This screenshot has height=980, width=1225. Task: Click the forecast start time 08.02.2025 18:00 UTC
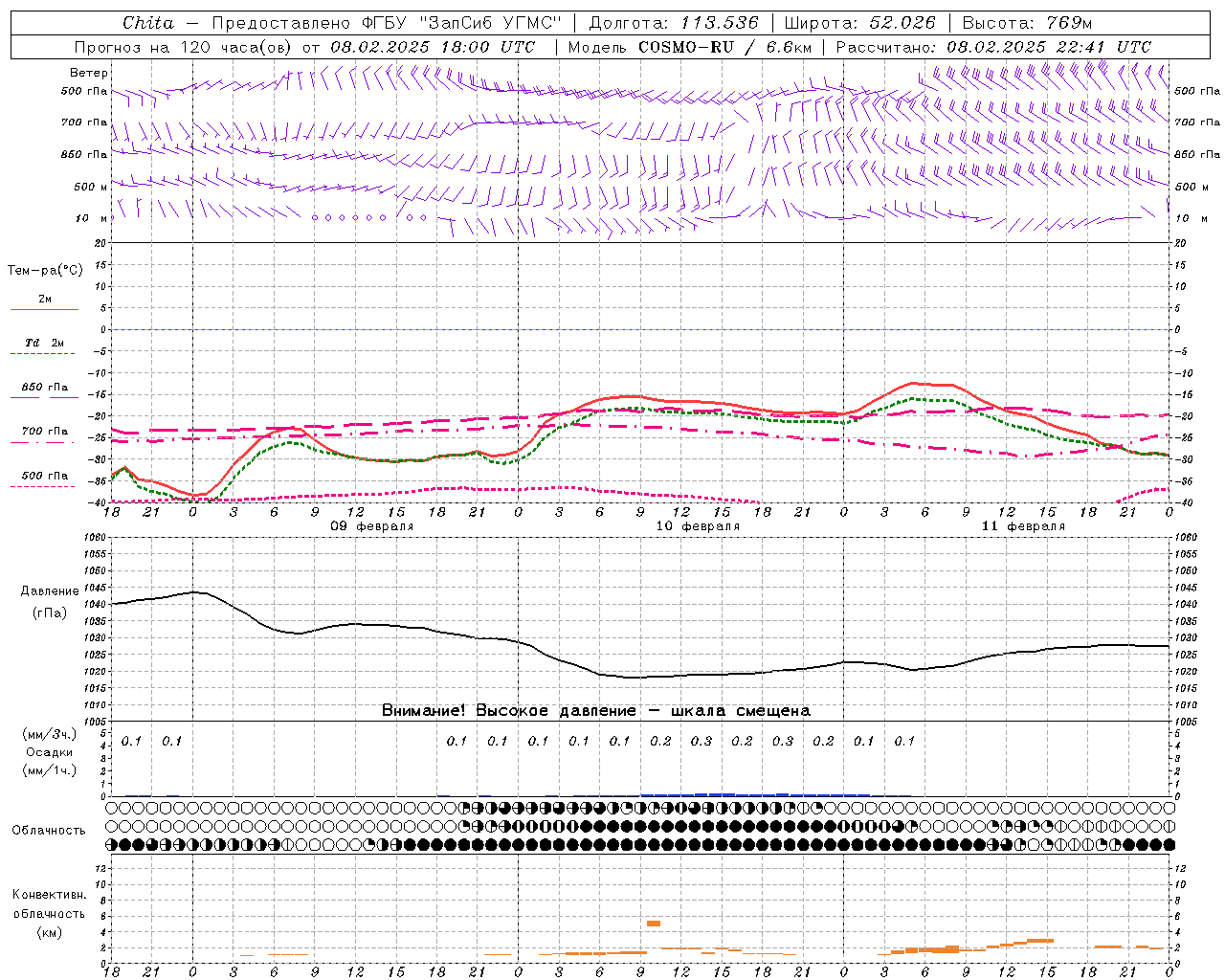click(x=433, y=46)
